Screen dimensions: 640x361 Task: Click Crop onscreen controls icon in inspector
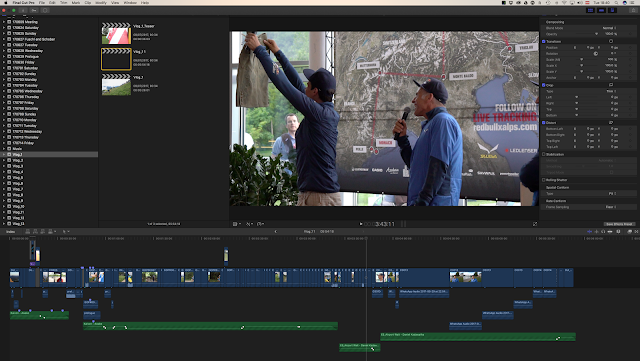611,85
